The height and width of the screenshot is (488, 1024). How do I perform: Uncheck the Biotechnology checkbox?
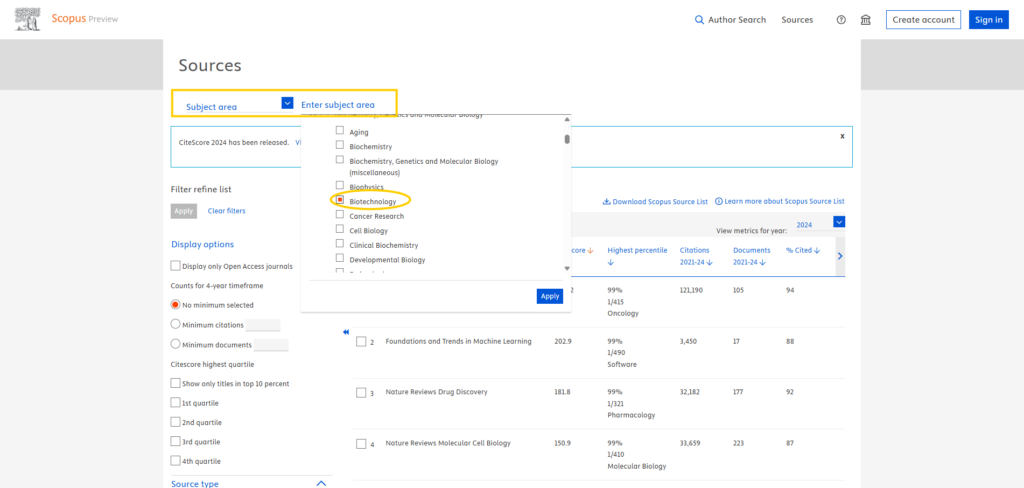(340, 201)
